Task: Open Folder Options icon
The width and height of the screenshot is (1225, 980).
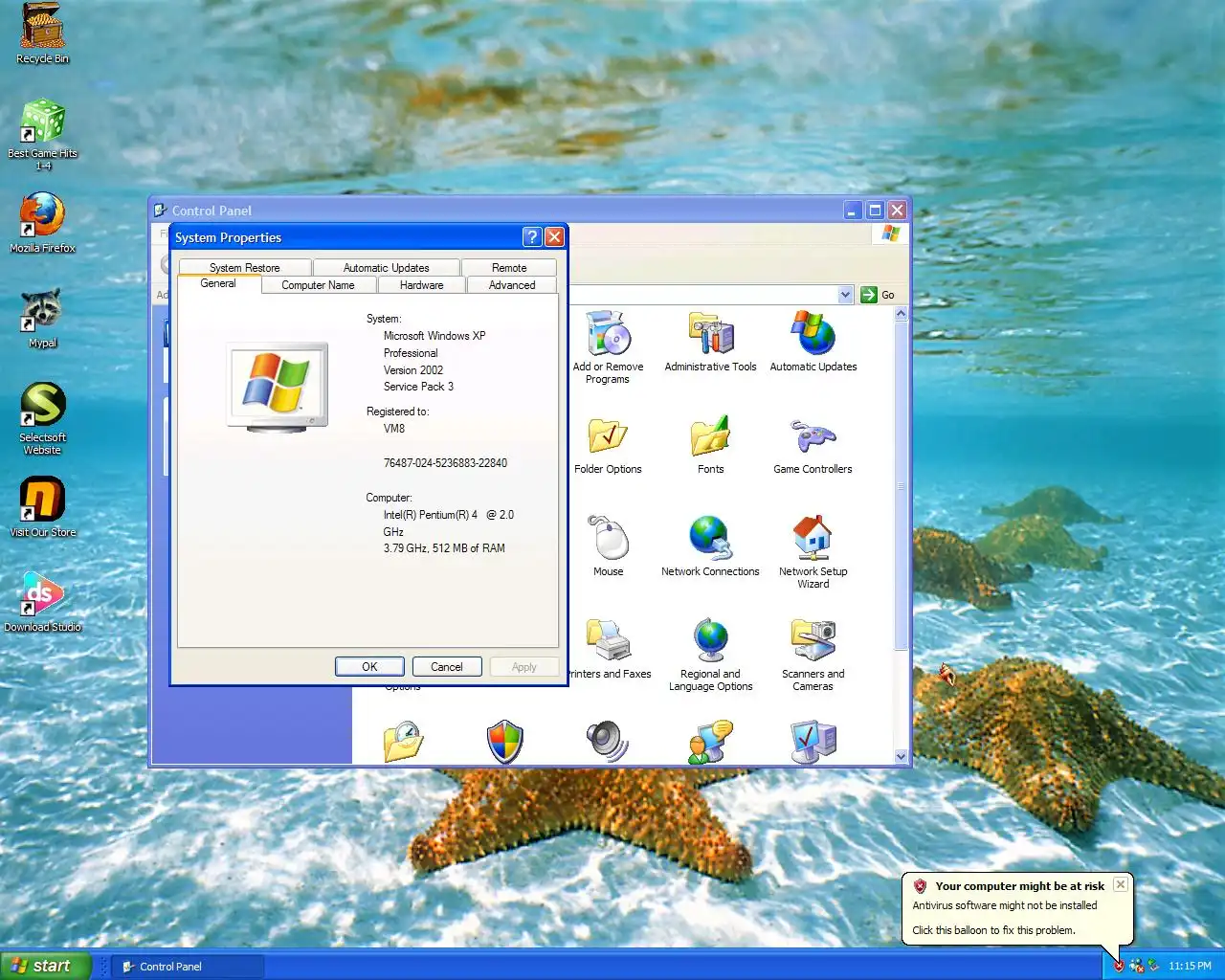Action: [608, 445]
